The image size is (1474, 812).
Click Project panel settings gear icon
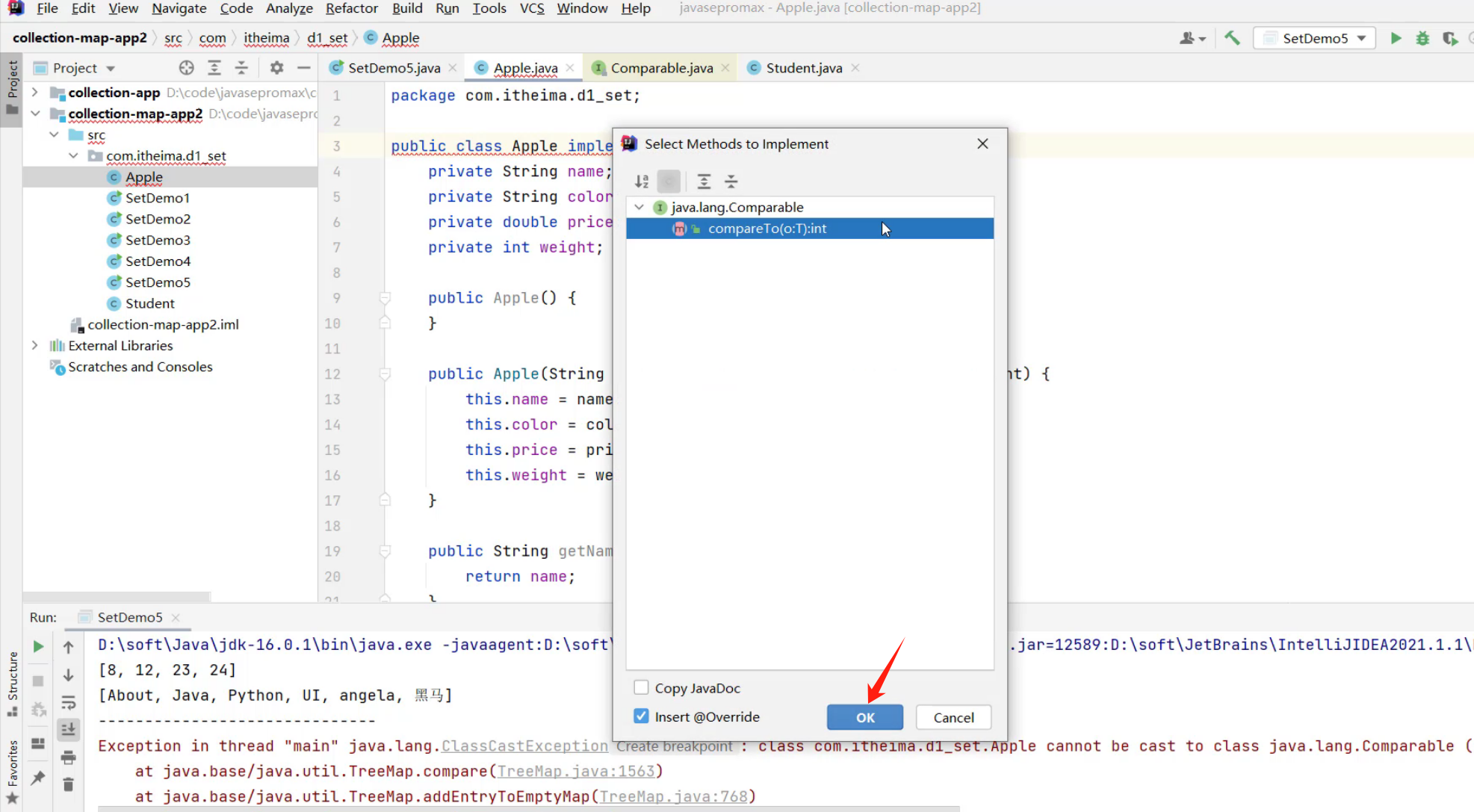tap(276, 68)
